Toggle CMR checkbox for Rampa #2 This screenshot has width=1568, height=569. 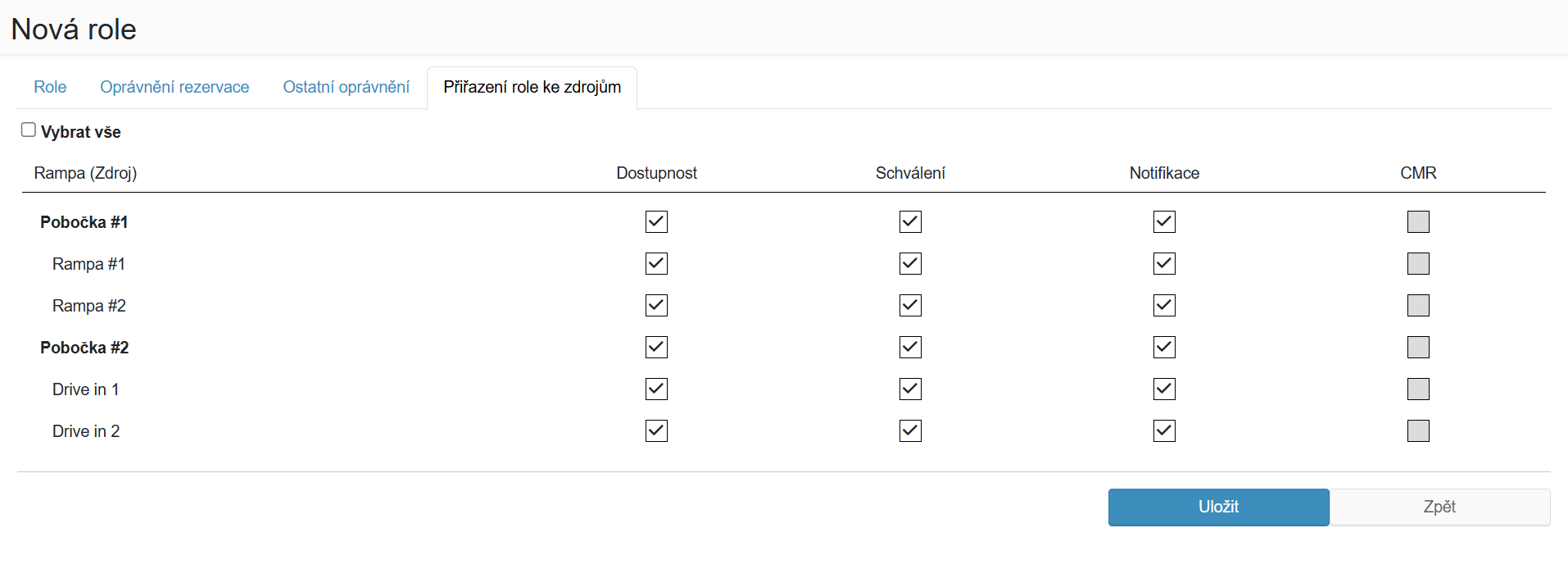tap(1418, 305)
